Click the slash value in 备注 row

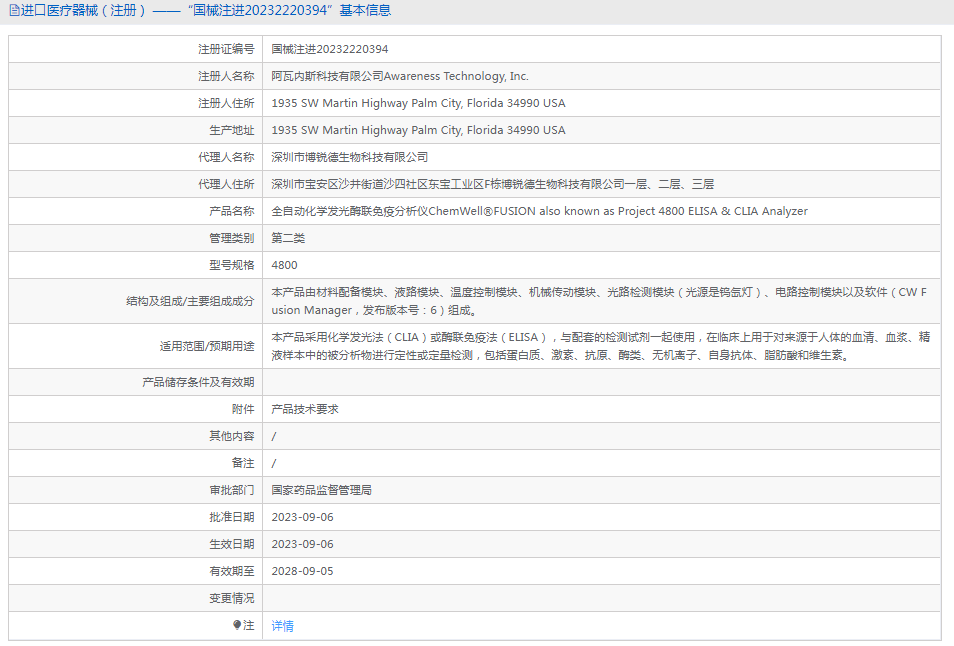[x=274, y=464]
